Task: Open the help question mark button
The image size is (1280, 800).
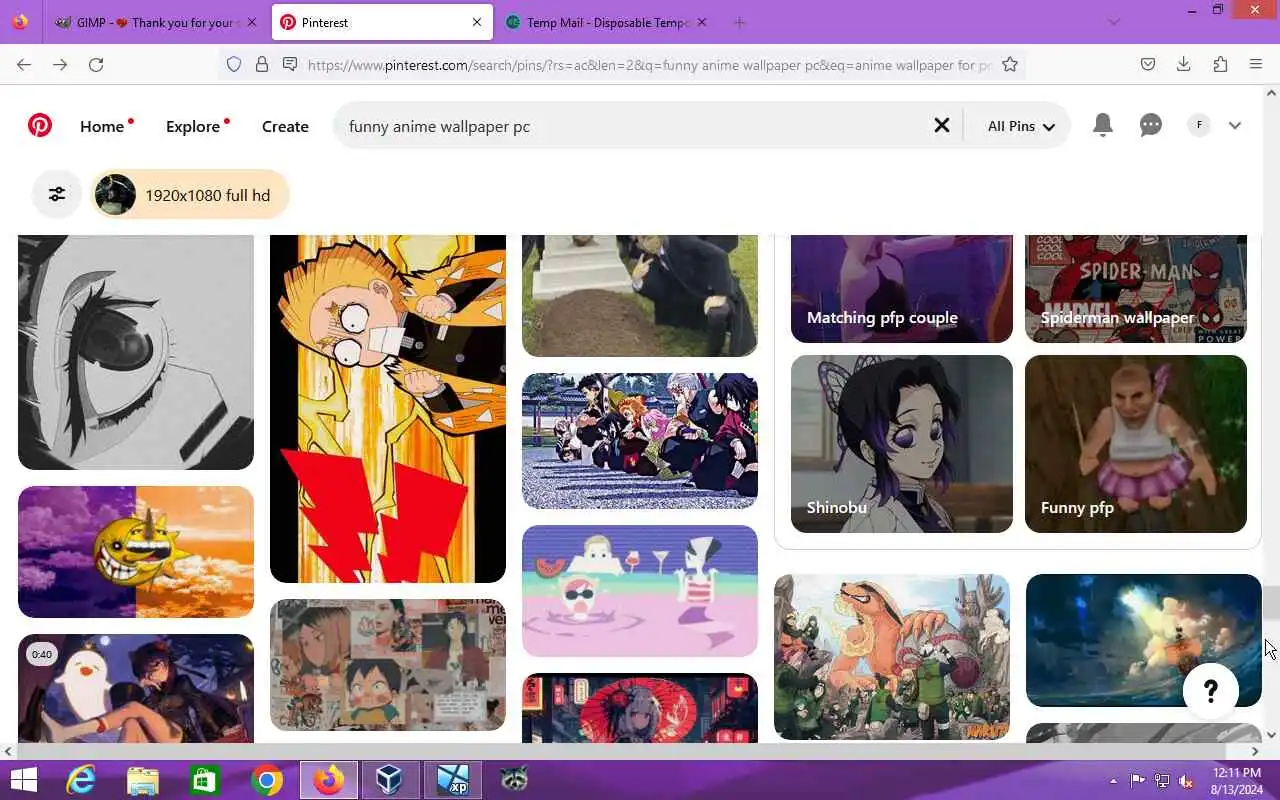Action: point(1210,691)
